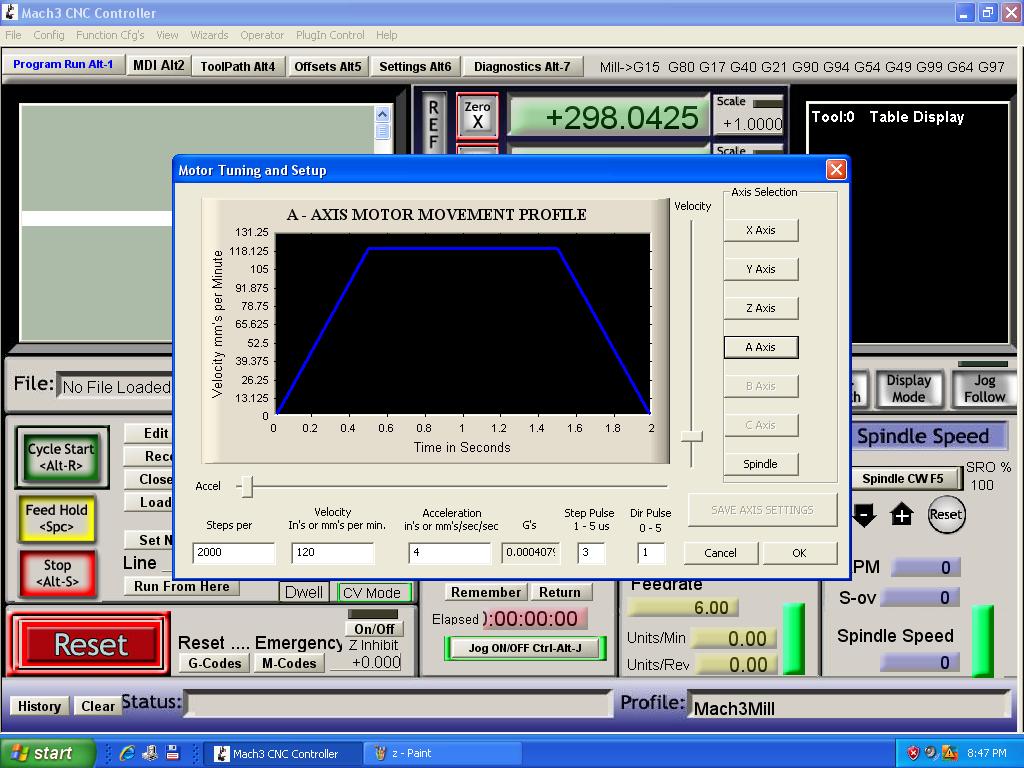Open the Function Cfg's menu
Viewport: 1024px width, 768px height.
110,35
